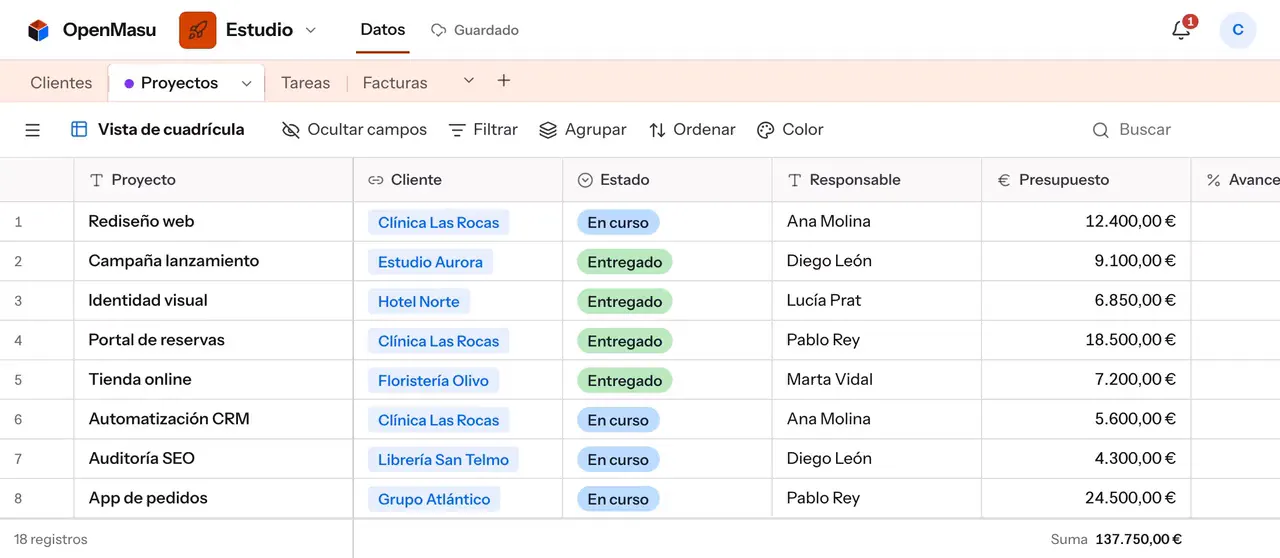Click Ocultar campos button
1280x558 pixels.
pyautogui.click(x=354, y=130)
